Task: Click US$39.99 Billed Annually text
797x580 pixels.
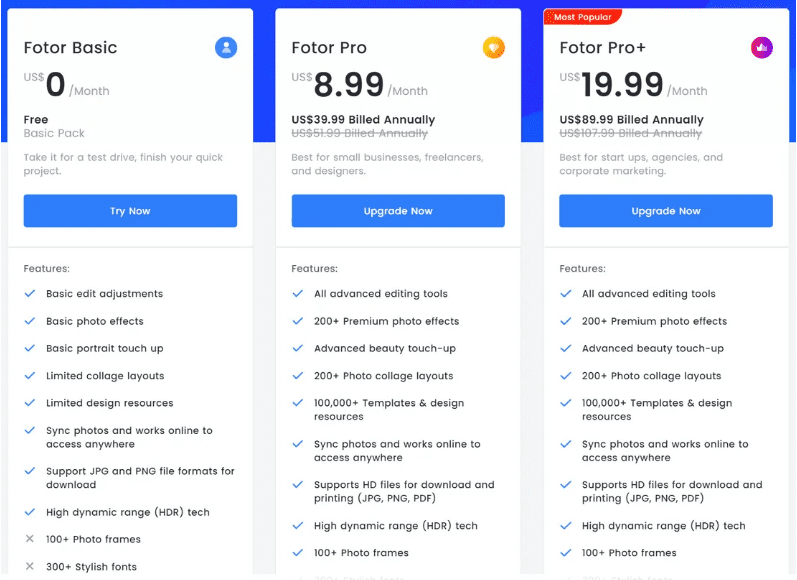Action: (x=363, y=119)
